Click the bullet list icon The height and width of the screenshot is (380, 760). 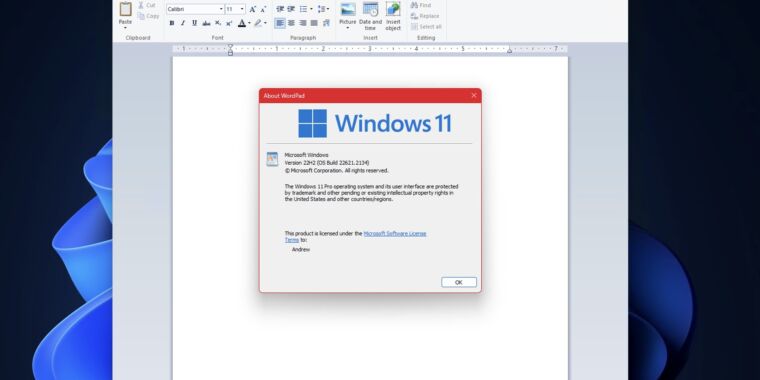(303, 9)
